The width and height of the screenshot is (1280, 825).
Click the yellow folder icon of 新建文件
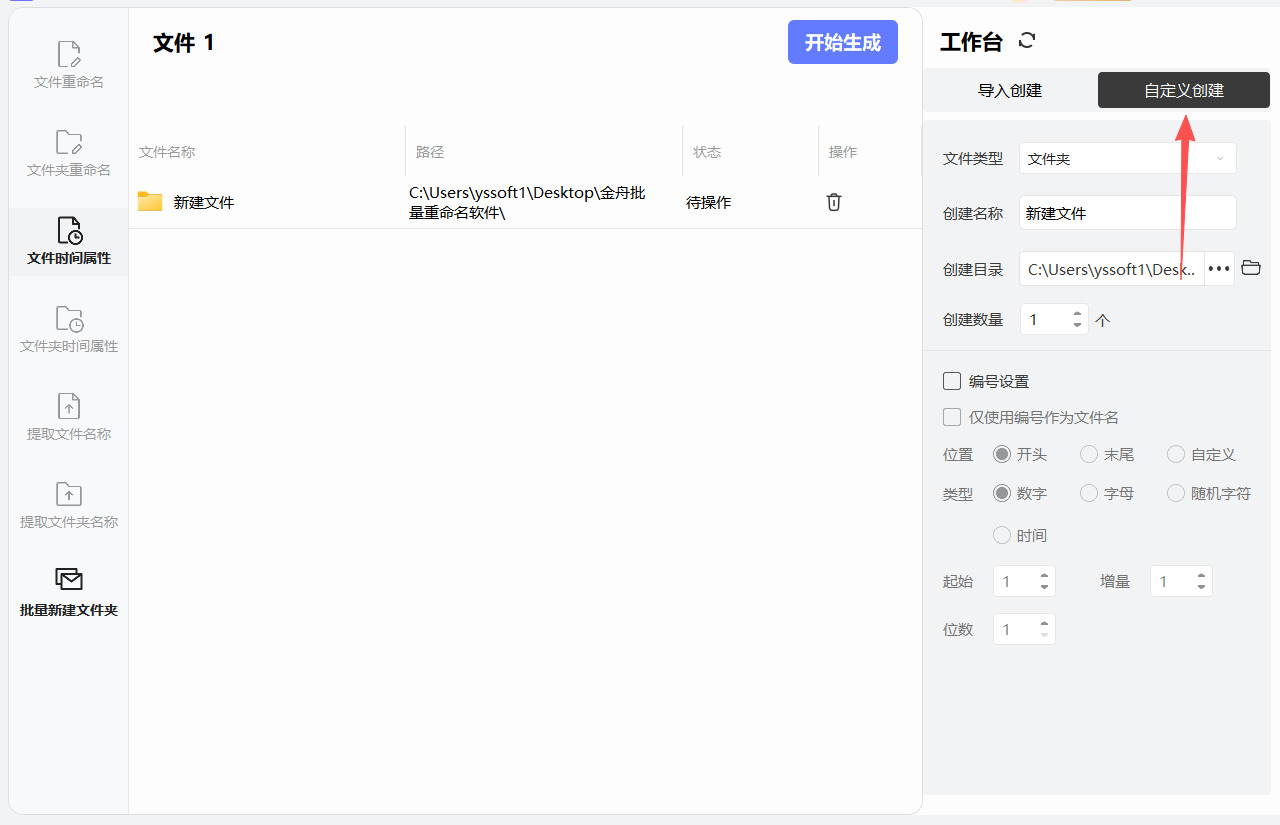150,202
